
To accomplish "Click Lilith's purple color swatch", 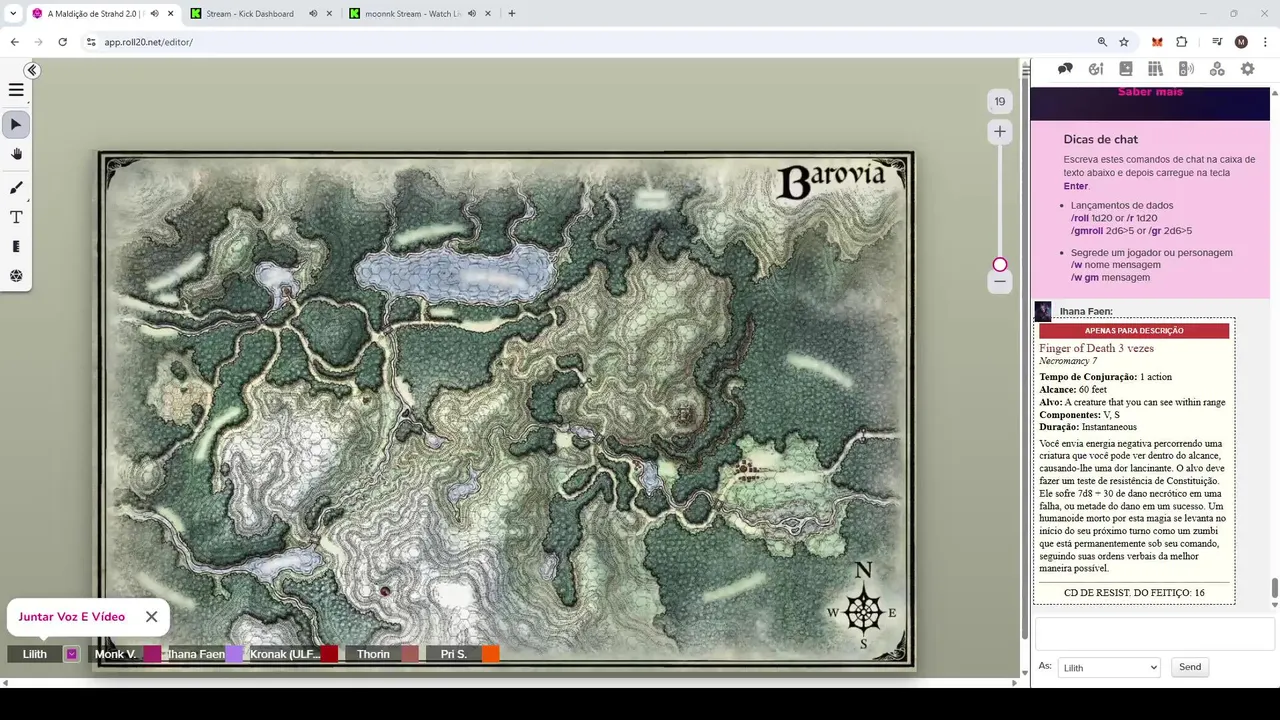I will (71, 654).
